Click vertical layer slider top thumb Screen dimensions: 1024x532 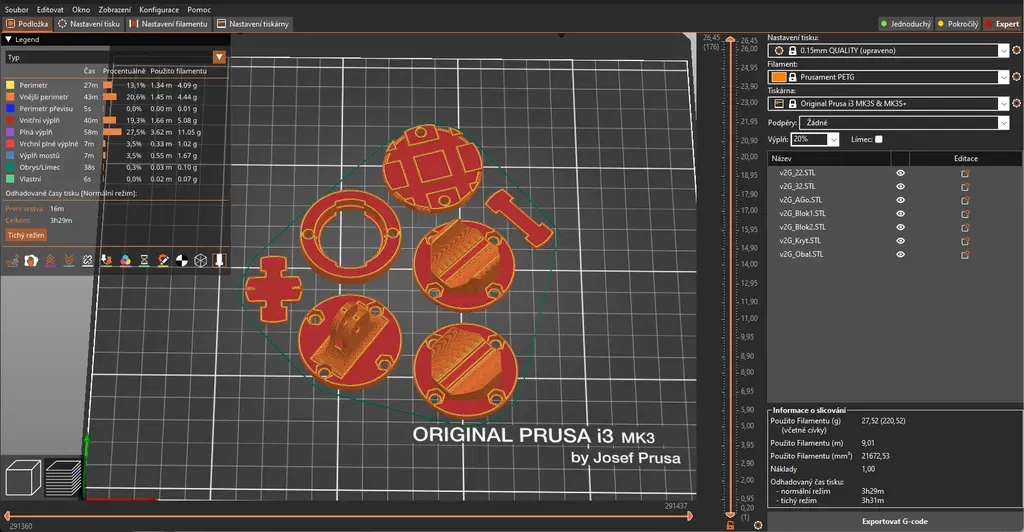[730, 40]
